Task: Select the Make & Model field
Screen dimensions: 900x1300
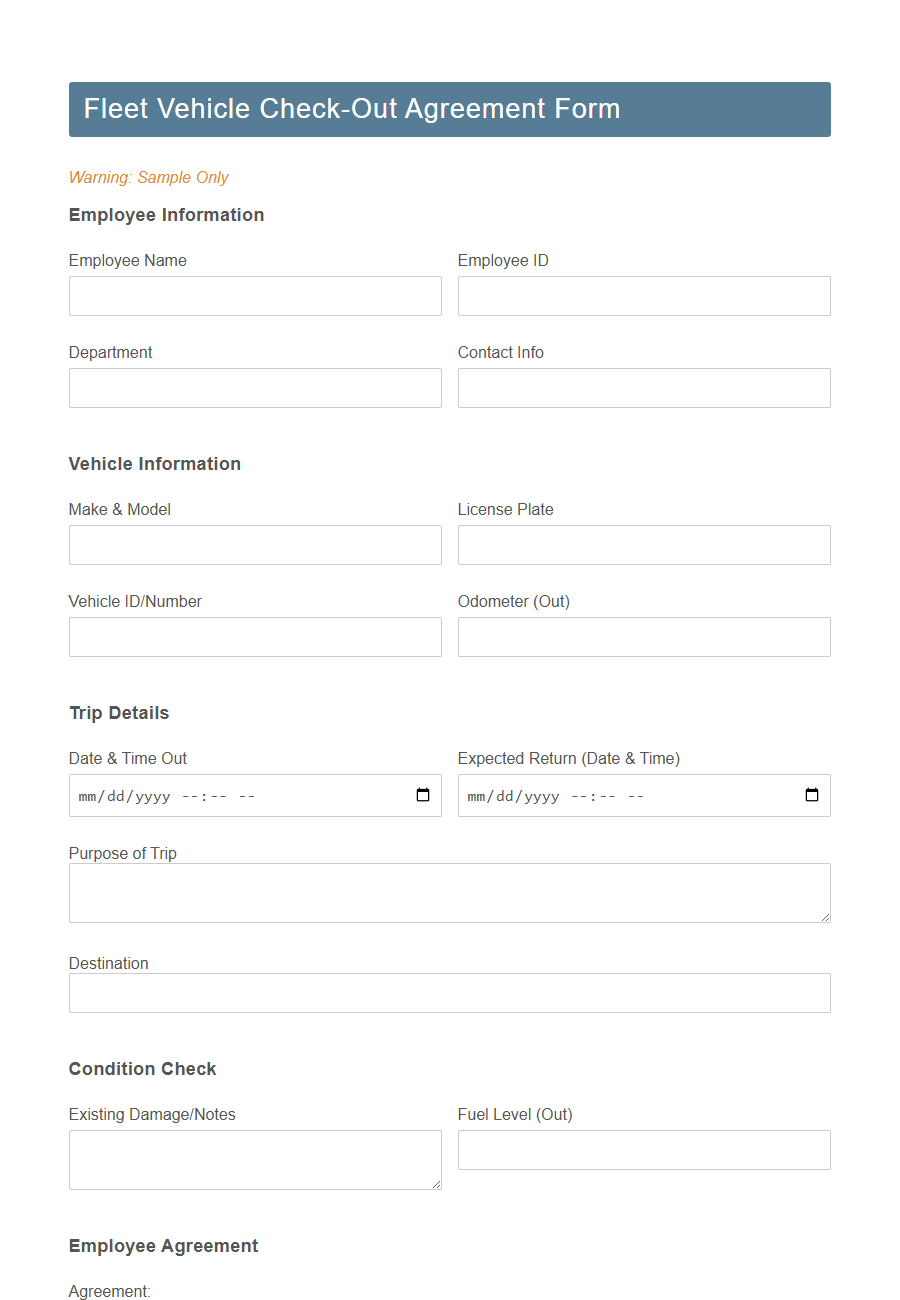Action: point(255,545)
